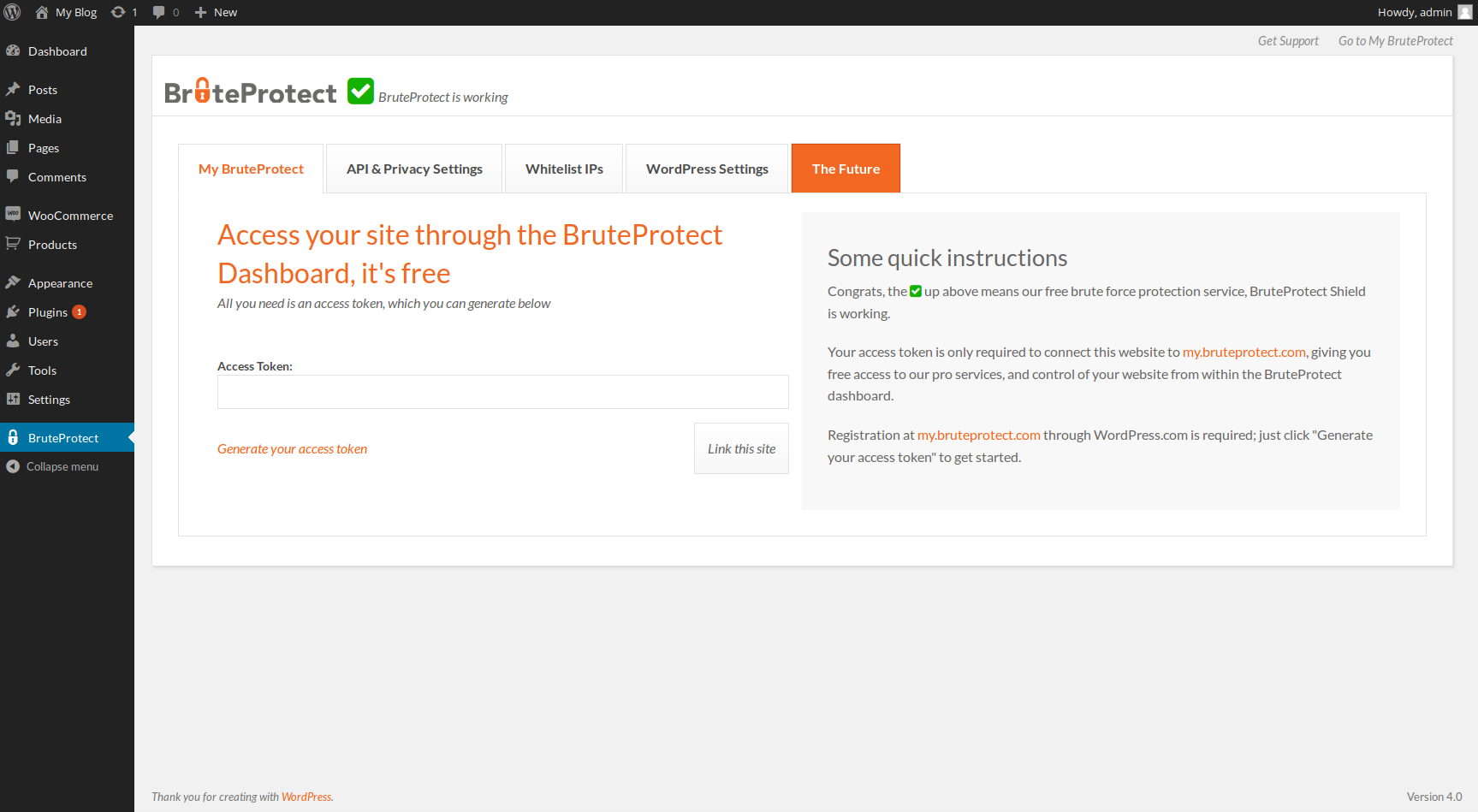Navigate to Pages menu item
Screen dimensions: 1478x812
67,148
